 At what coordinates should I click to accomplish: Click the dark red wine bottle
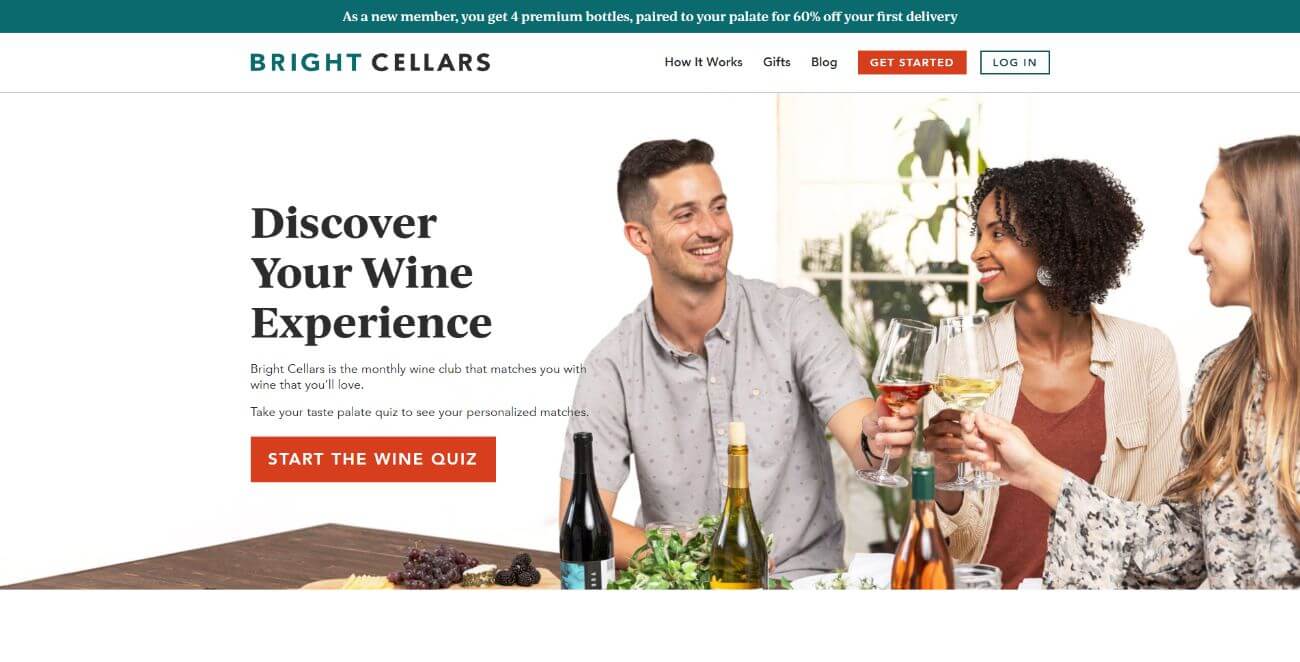pyautogui.click(x=586, y=512)
